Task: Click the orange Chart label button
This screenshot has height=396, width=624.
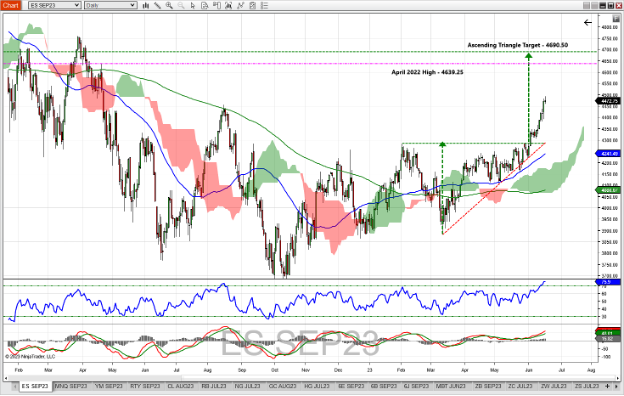Action: tap(10, 5)
